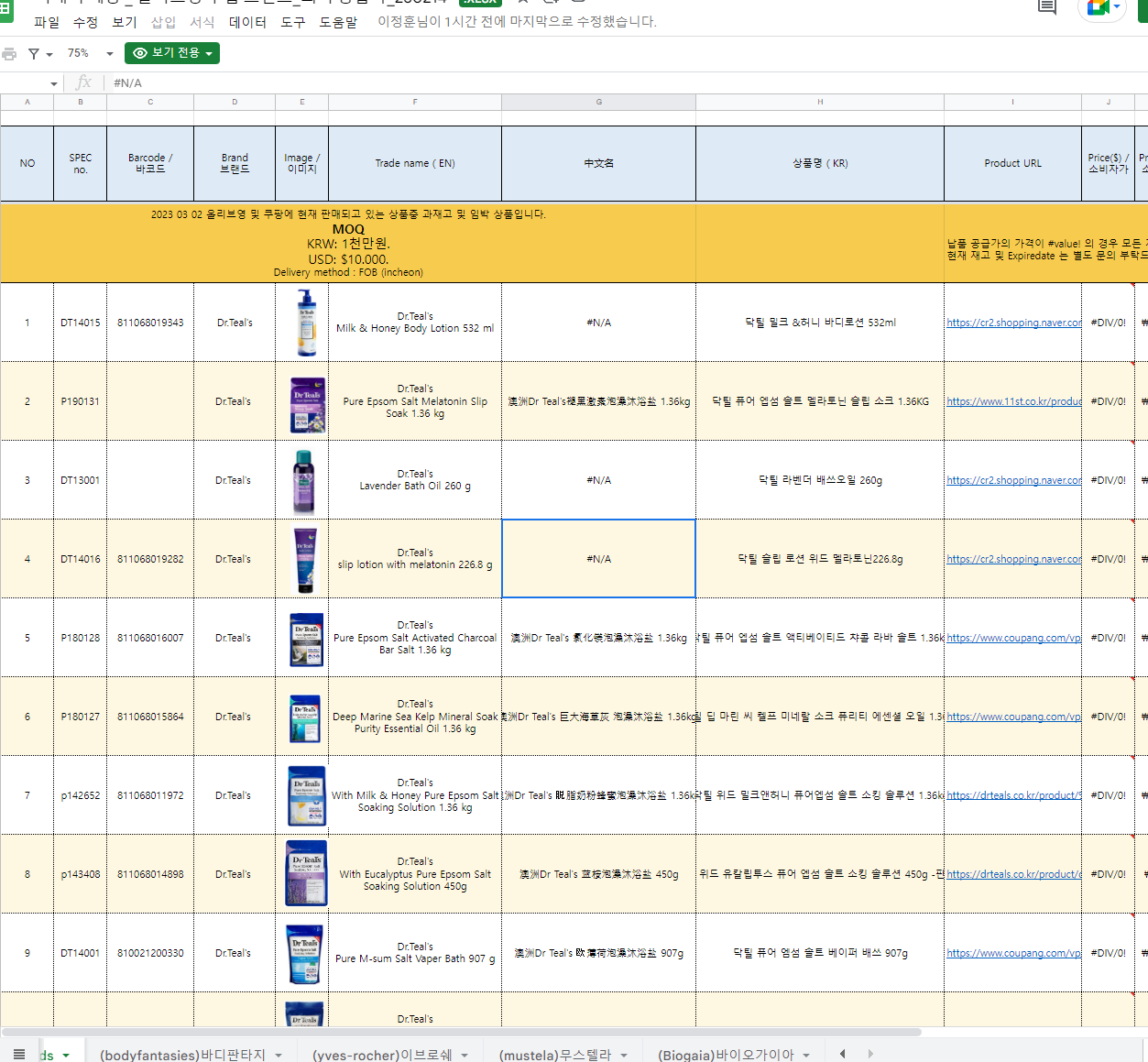The width and height of the screenshot is (1148, 1062).
Task: Click the Milk & Honey Body Lotion thumbnail
Action: 306,323
